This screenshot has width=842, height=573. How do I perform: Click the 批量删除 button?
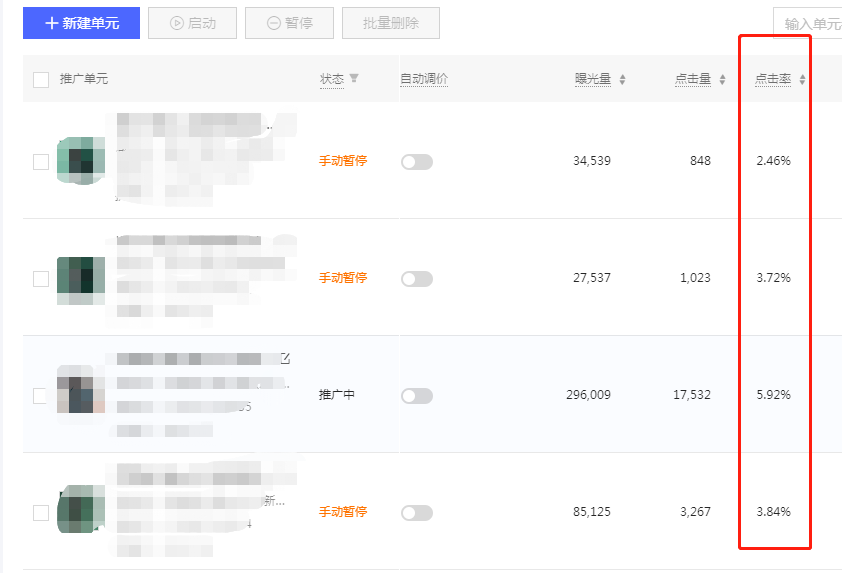point(391,23)
